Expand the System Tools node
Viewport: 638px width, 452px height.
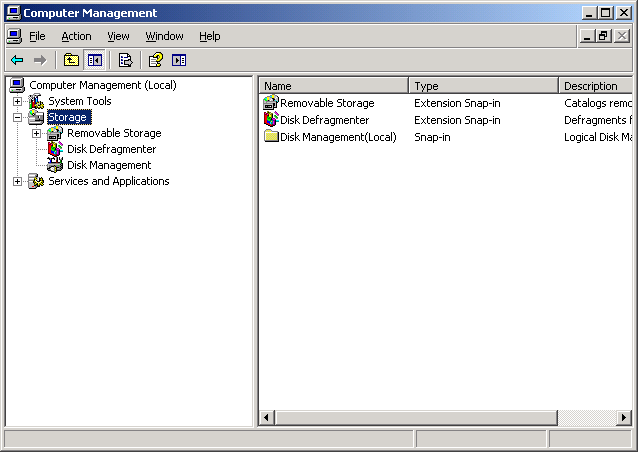[x=17, y=101]
